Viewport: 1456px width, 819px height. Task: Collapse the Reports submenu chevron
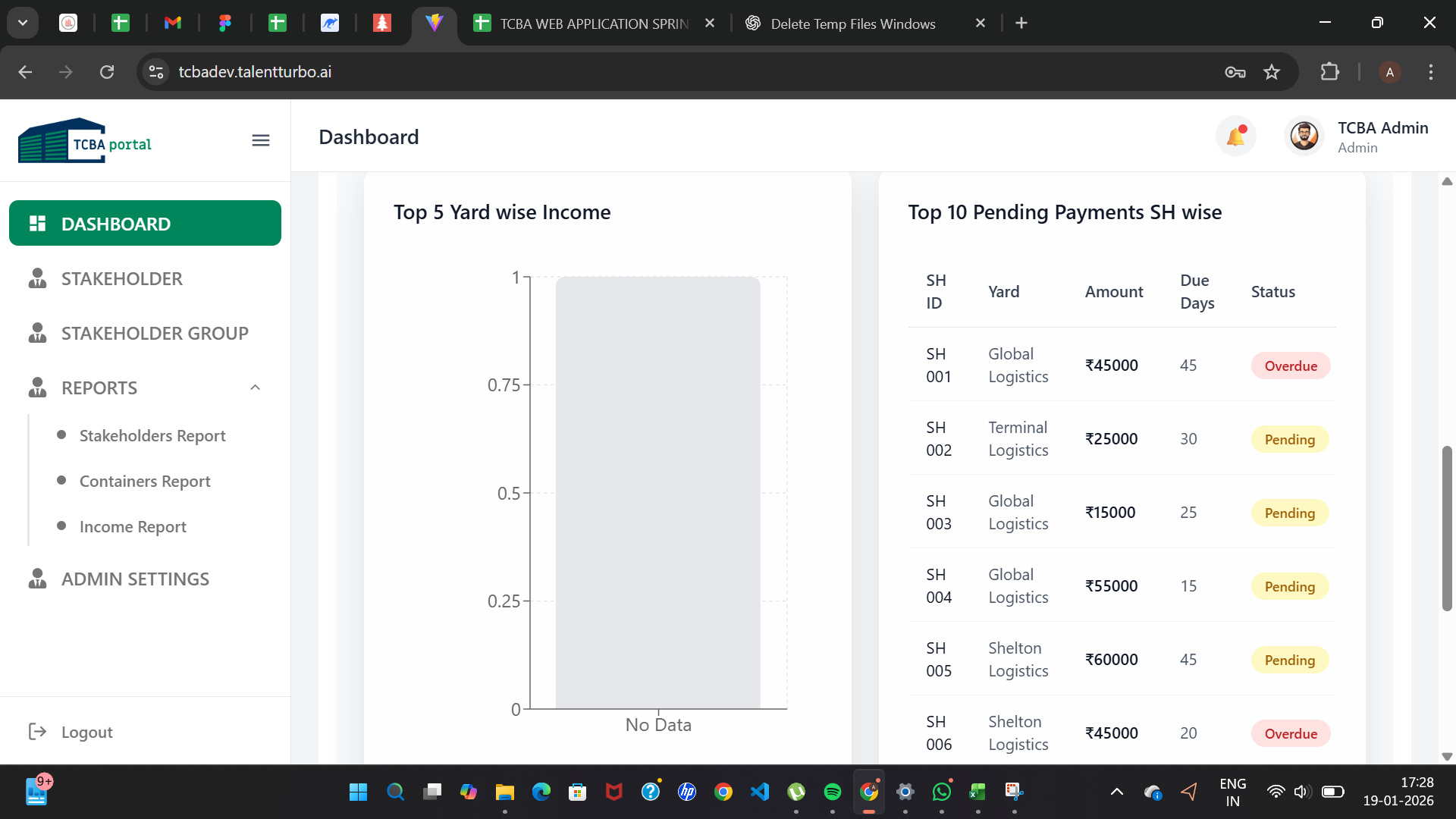(256, 388)
